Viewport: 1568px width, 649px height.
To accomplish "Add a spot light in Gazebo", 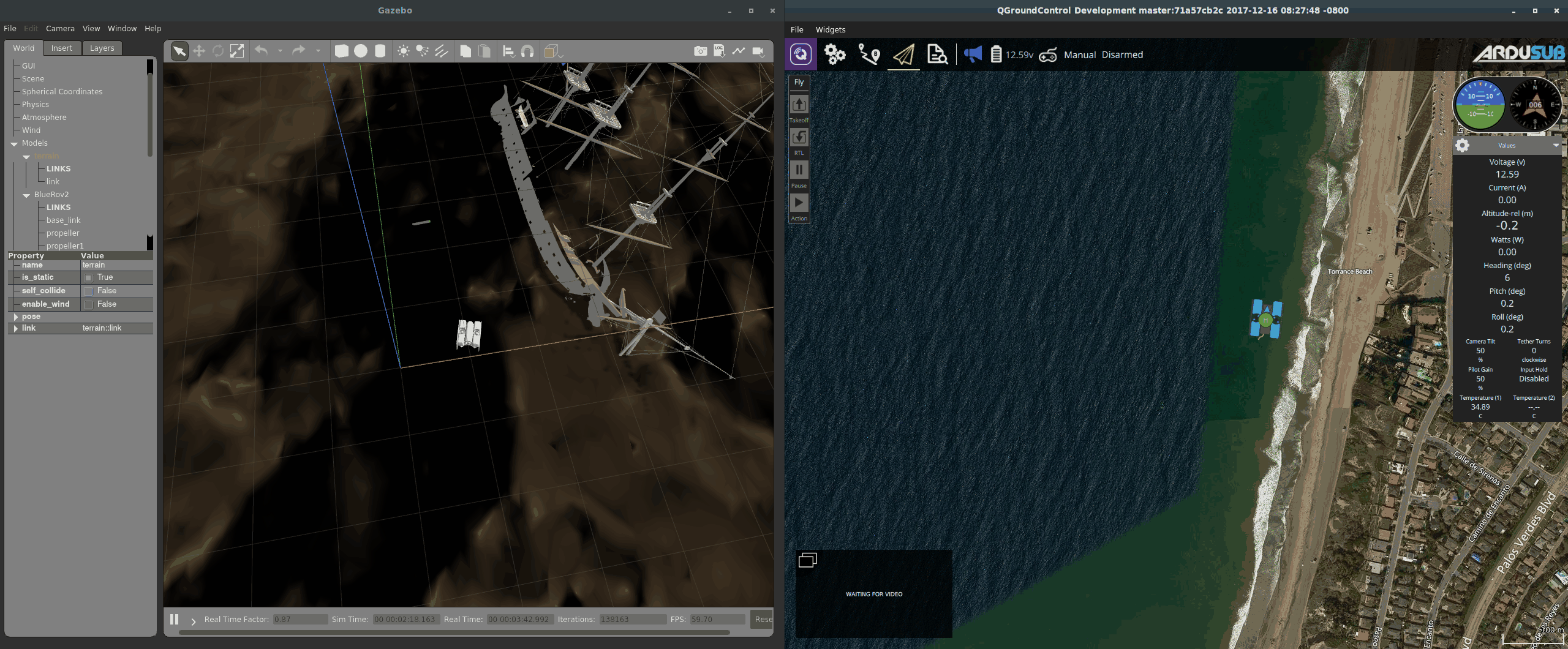I will coord(423,51).
